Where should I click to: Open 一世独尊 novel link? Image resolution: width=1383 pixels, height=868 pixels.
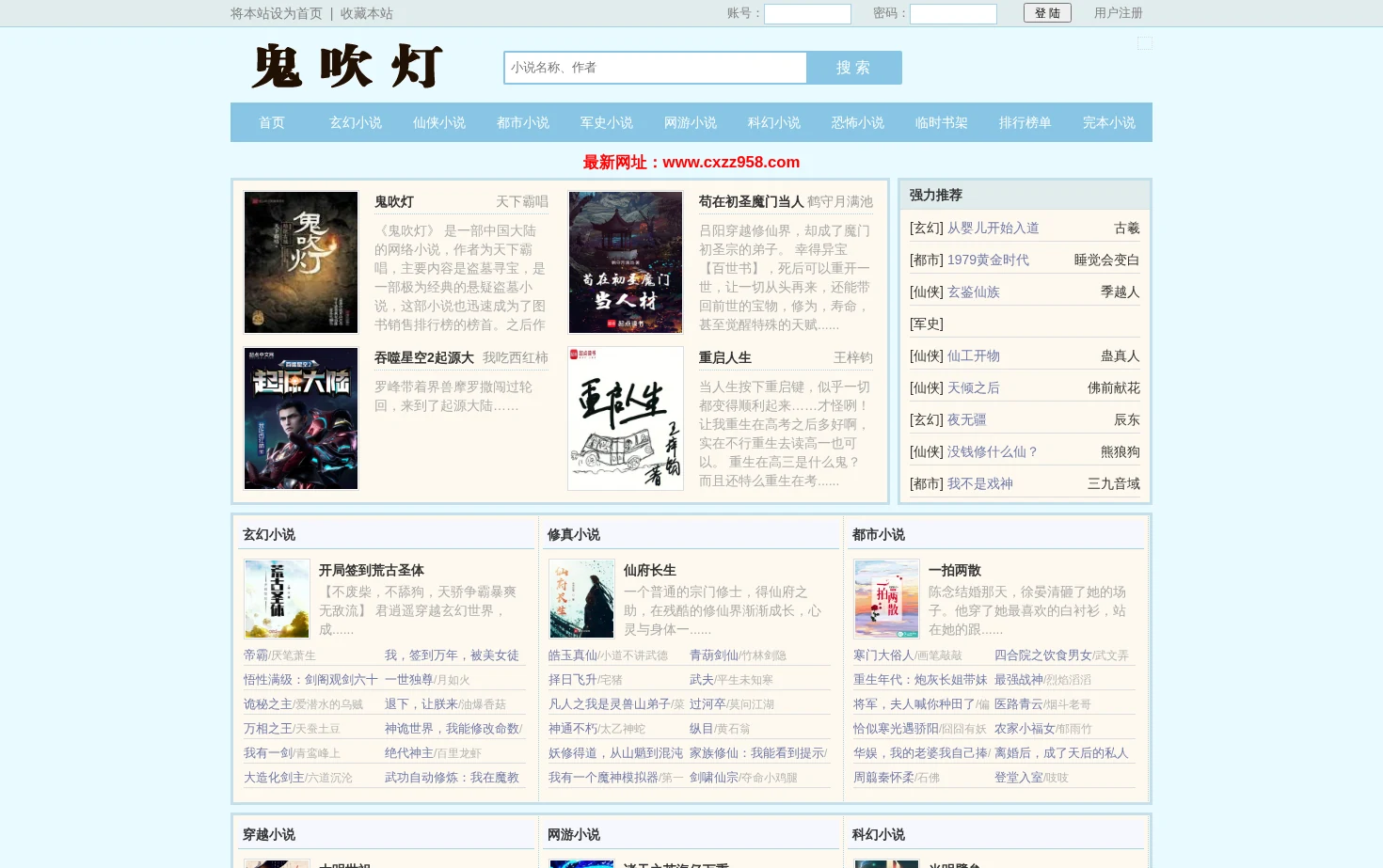409,680
